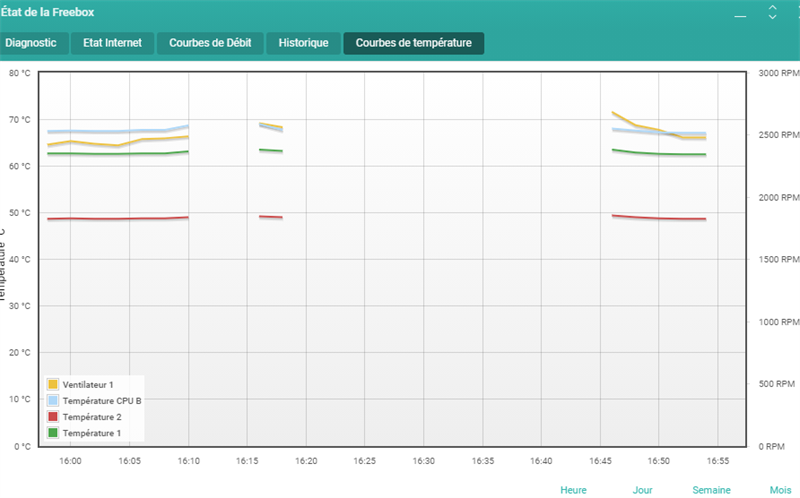Change the graph range to Mois
Screen dimensions: 800x498
[x=780, y=490]
